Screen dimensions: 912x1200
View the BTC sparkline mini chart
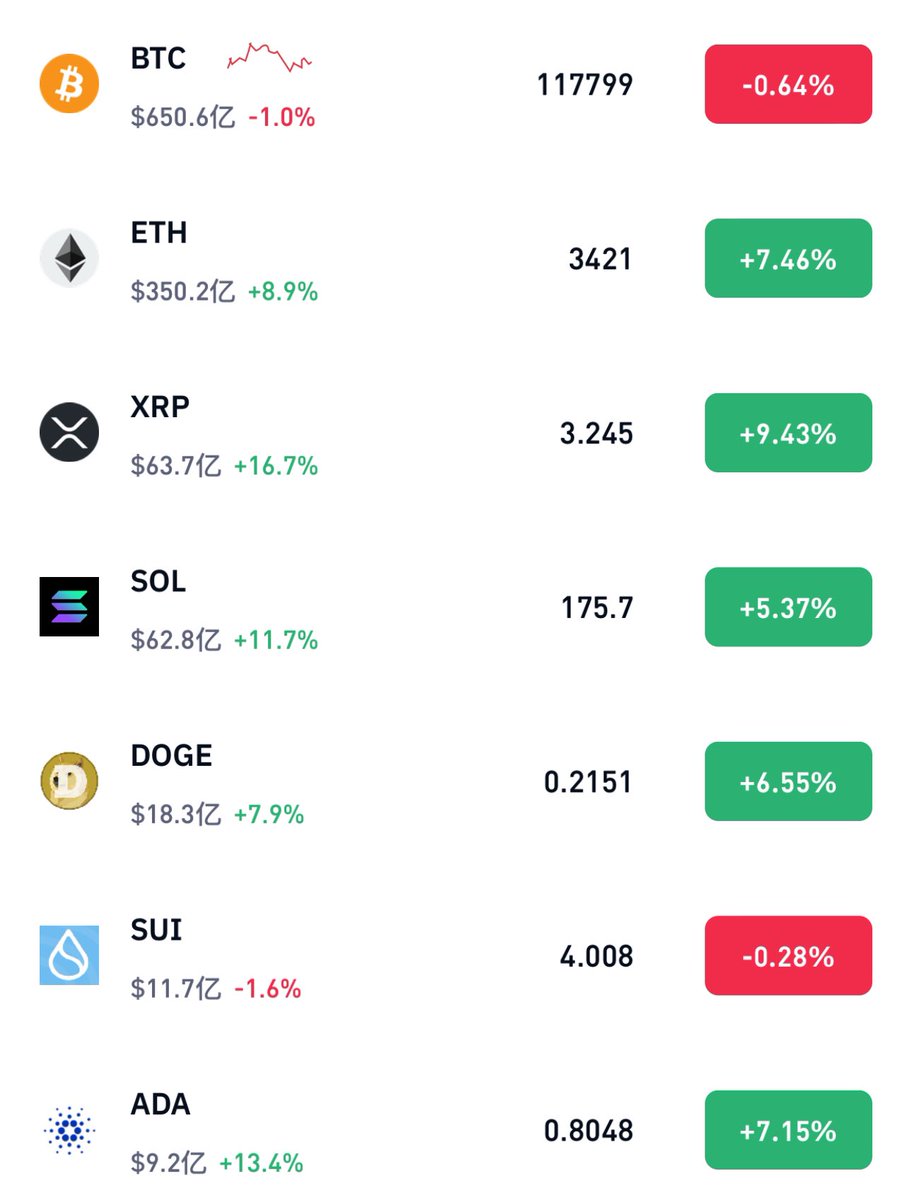click(x=270, y=58)
